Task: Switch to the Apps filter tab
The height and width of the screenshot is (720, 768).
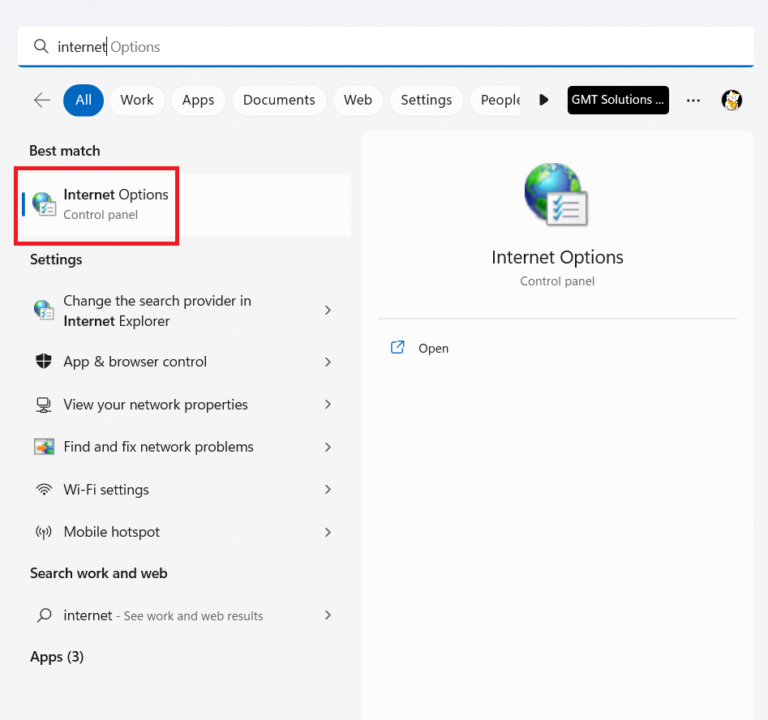Action: (x=198, y=100)
